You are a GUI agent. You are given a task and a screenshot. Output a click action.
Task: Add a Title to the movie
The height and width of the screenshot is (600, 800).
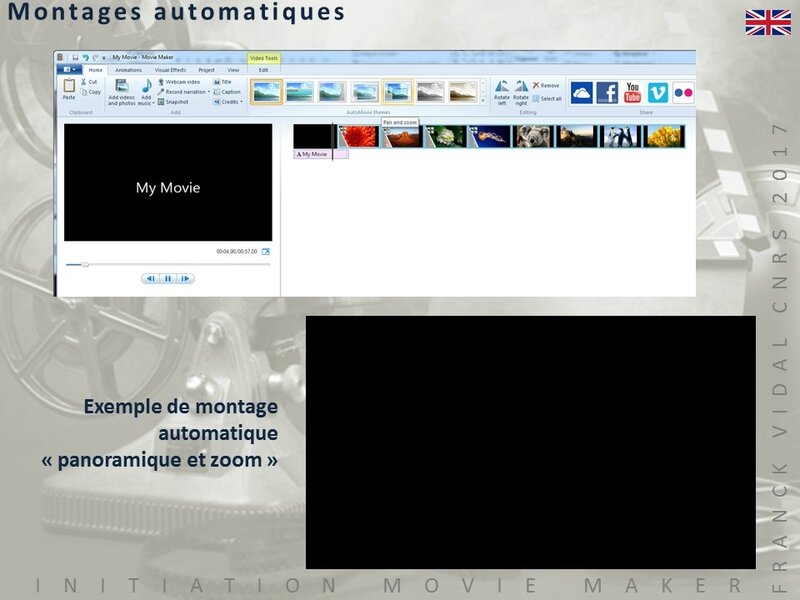[x=222, y=82]
